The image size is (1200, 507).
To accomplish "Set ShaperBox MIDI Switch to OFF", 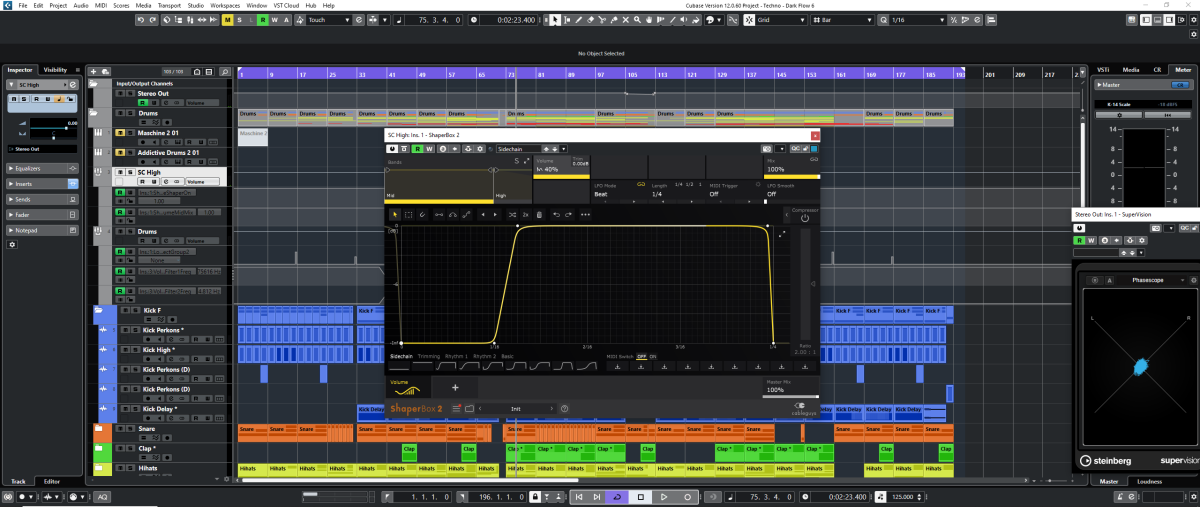I will click(x=641, y=356).
